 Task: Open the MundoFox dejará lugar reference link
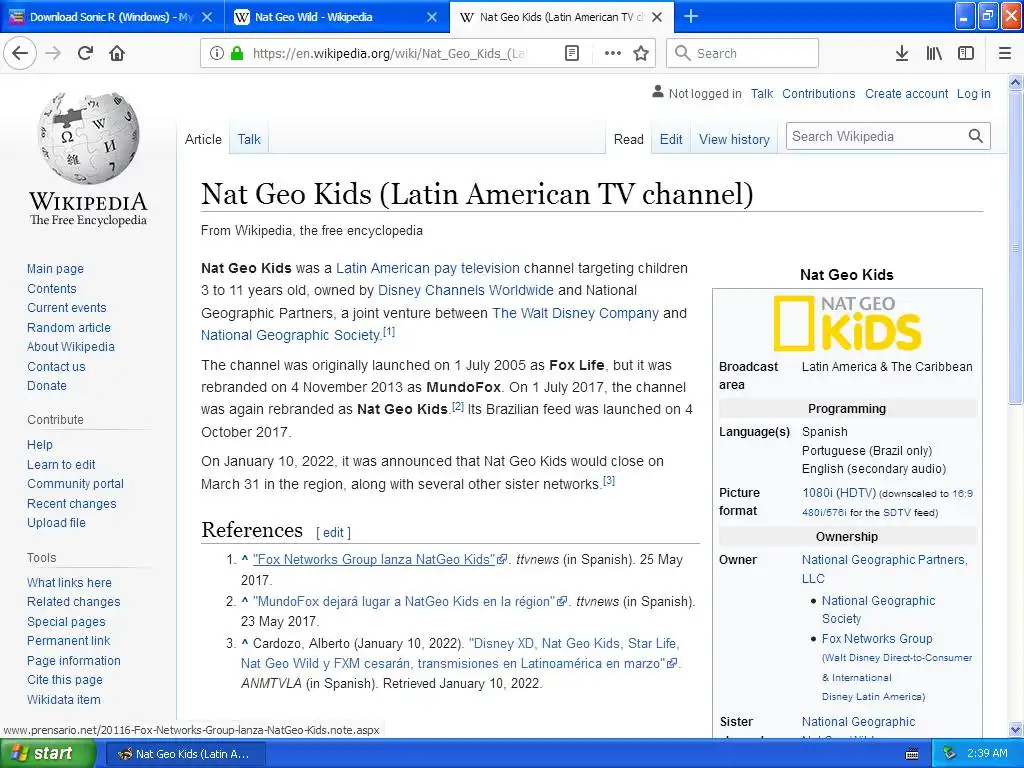(x=404, y=601)
